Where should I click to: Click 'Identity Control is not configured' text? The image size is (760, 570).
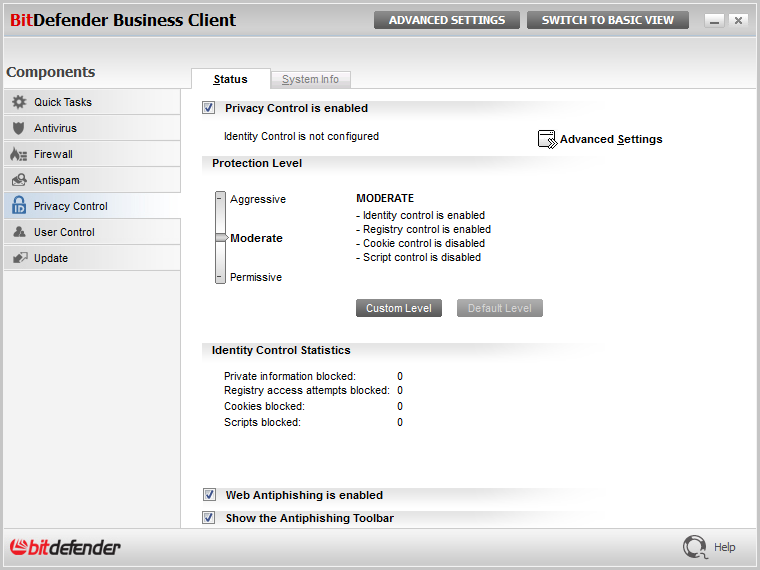301,137
